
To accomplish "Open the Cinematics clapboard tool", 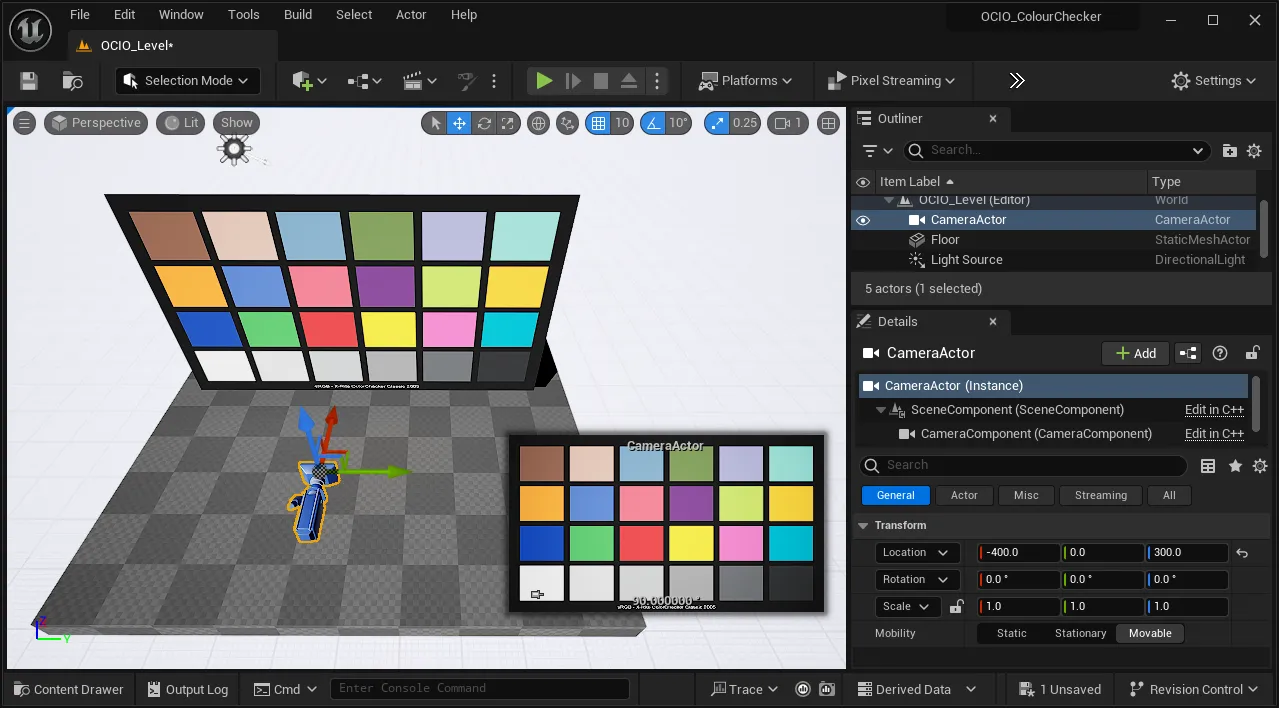I will [x=414, y=81].
